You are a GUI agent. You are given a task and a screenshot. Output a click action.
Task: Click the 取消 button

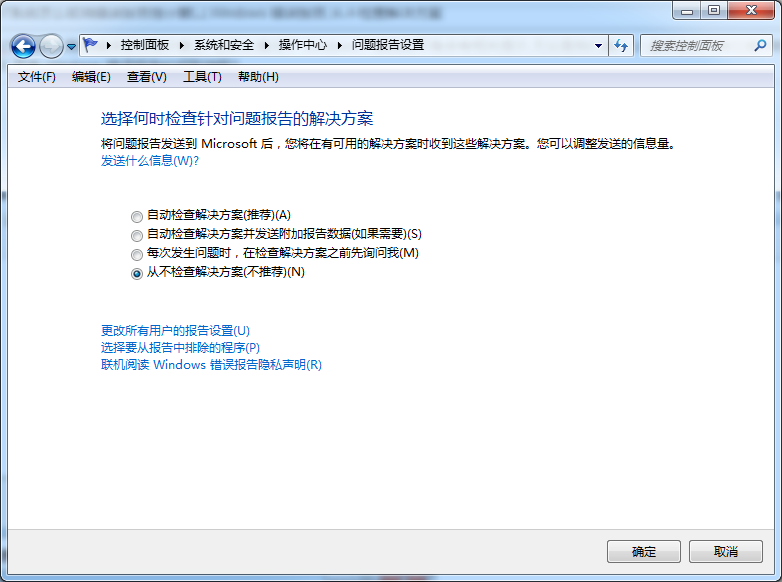pos(726,552)
